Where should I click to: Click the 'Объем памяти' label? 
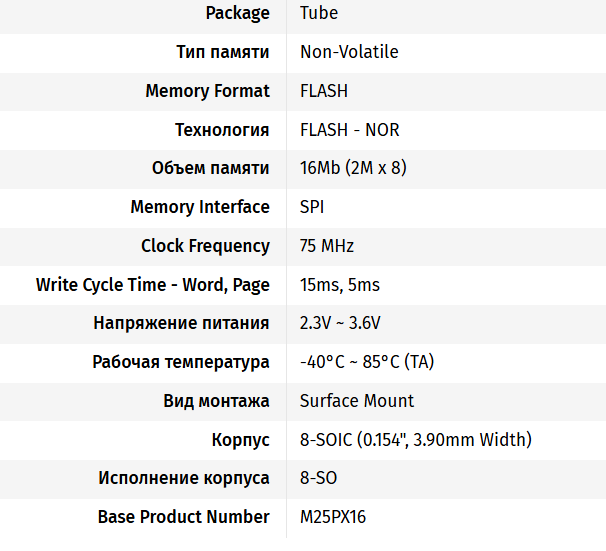tap(210, 168)
